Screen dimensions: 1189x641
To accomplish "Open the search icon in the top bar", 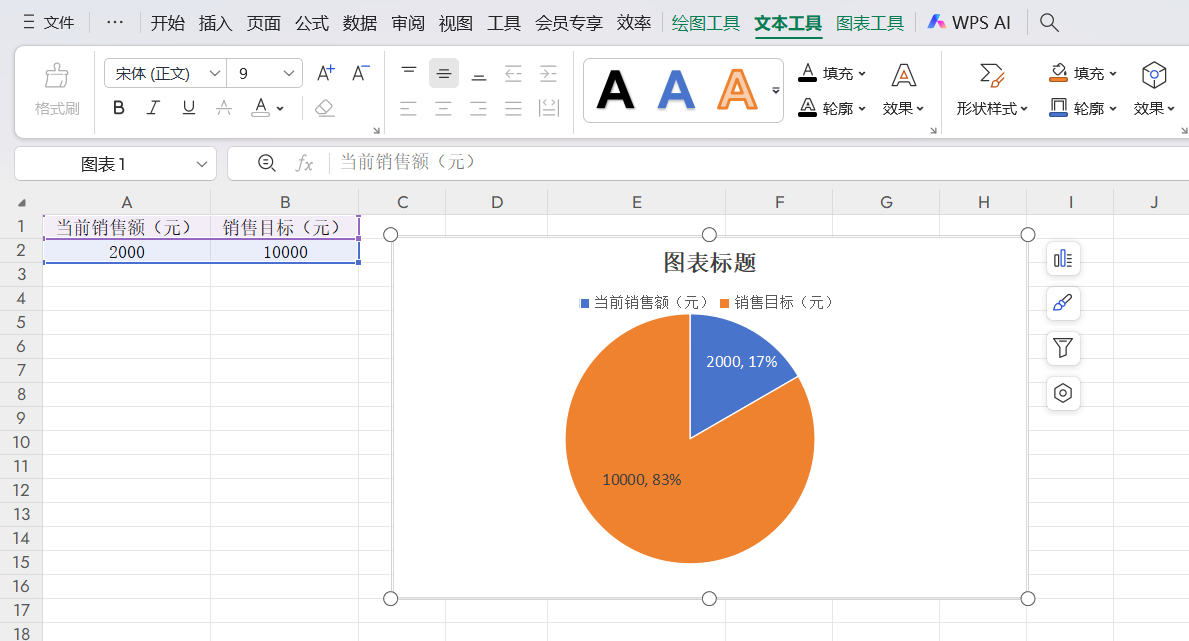I will click(1048, 21).
